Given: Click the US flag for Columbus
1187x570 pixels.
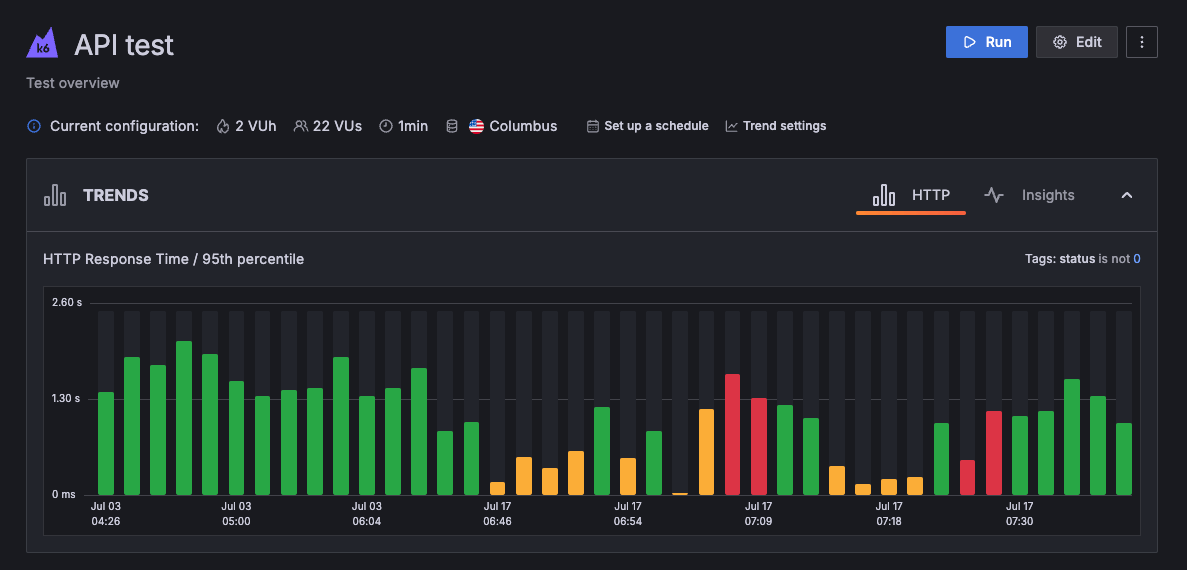Looking at the screenshot, I should click(476, 126).
